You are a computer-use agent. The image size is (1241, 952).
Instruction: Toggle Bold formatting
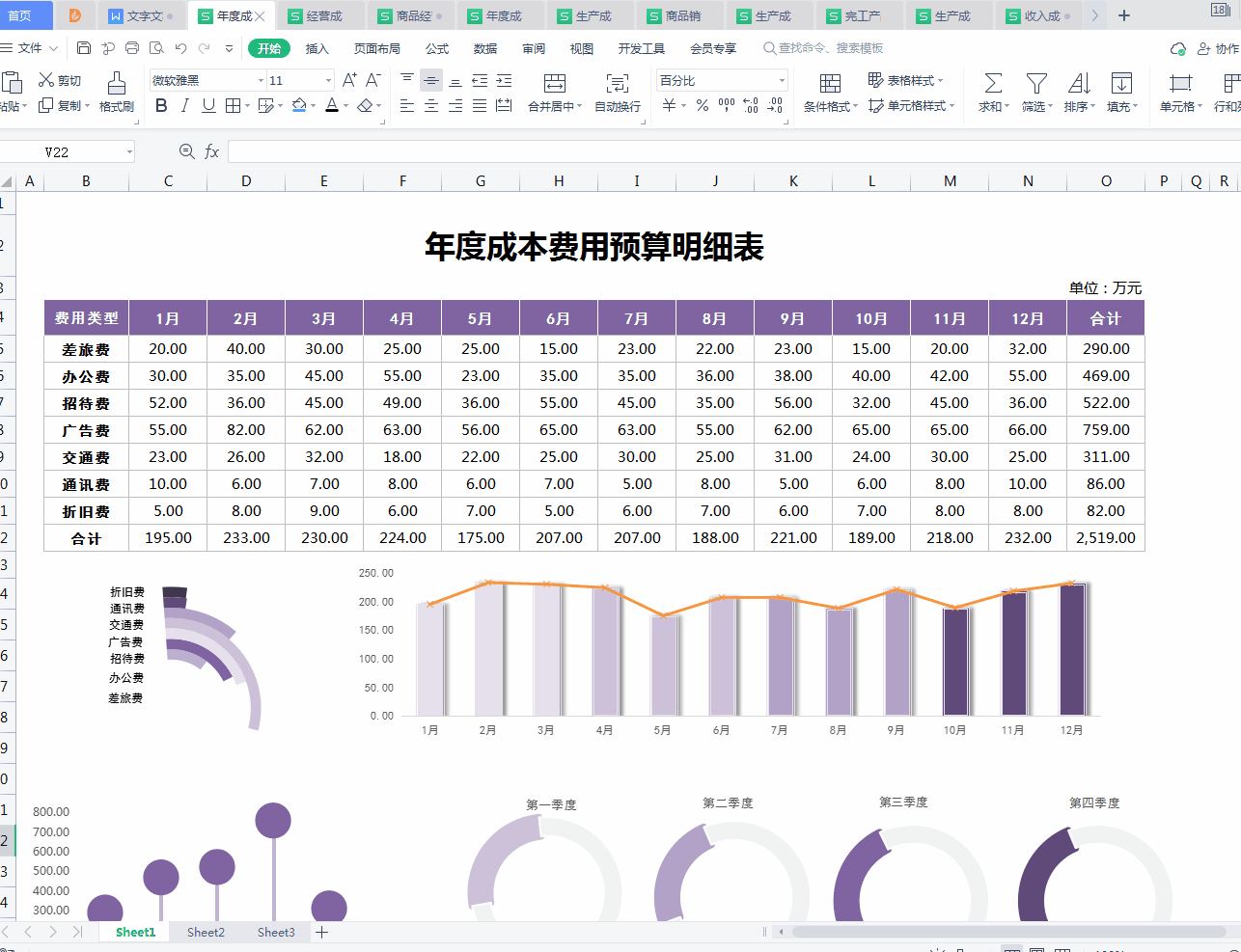[161, 106]
